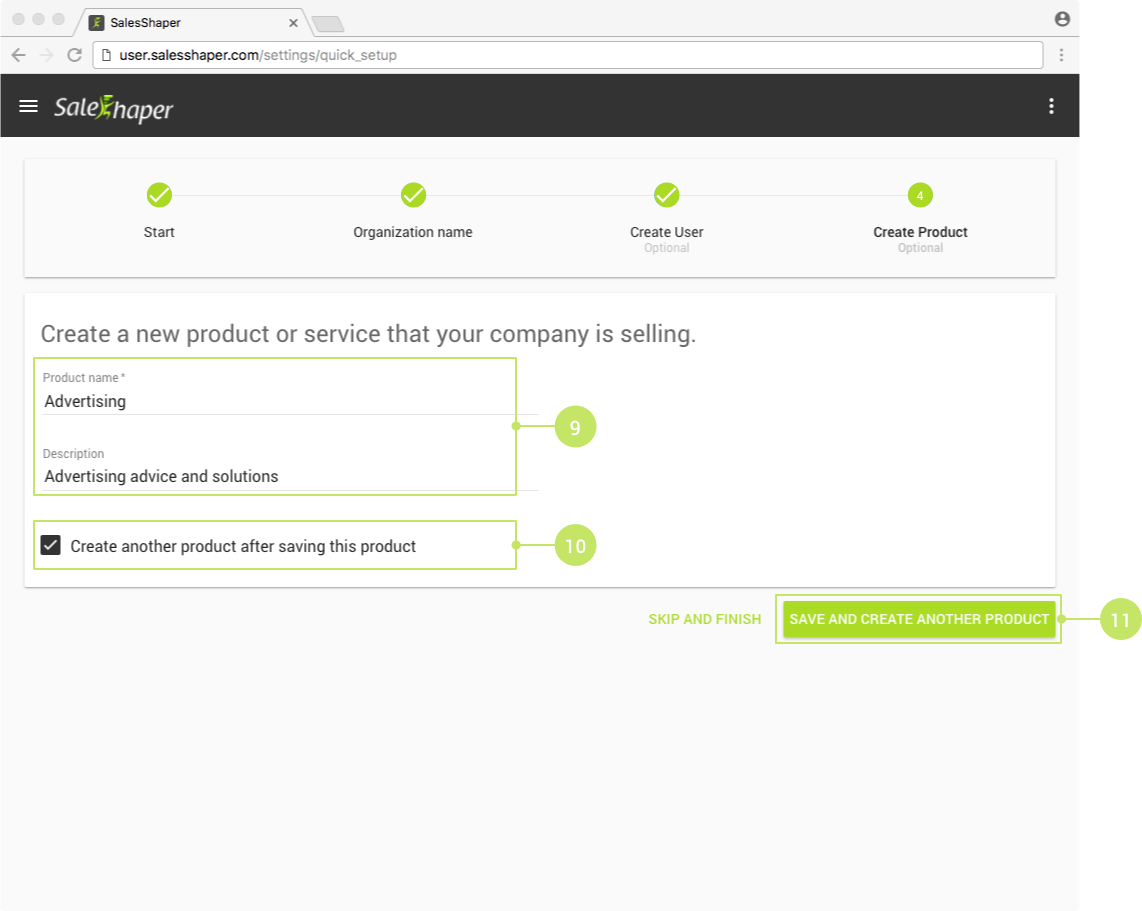Viewport: 1142px width, 911px height.
Task: Uncheck Create another product checkbox
Action: pos(50,545)
